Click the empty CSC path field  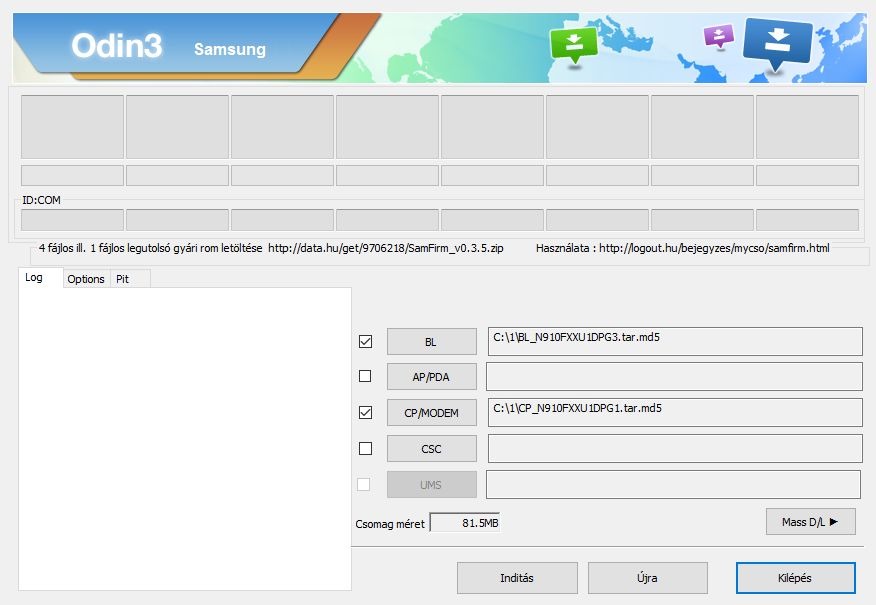[x=675, y=449]
